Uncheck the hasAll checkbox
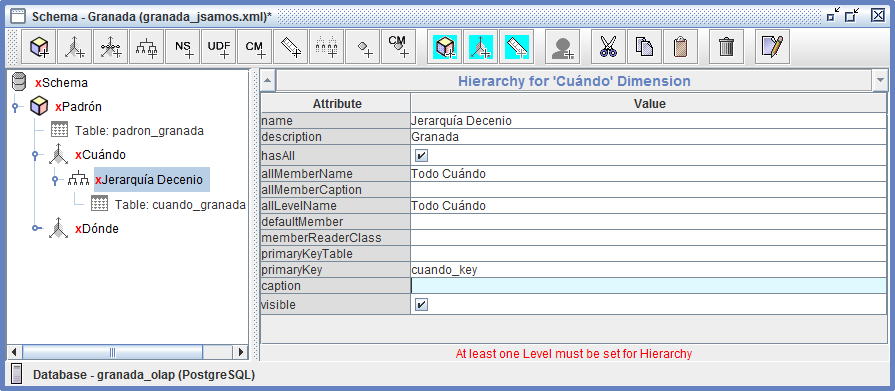 coord(421,155)
